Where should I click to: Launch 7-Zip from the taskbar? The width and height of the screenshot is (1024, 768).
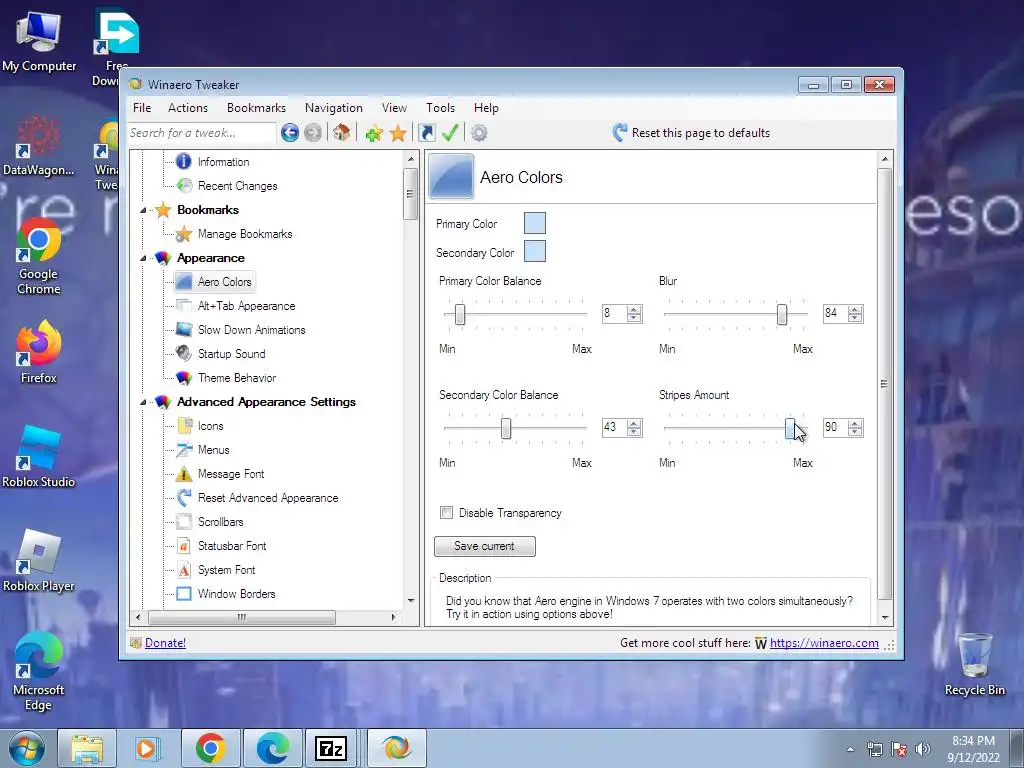[x=331, y=748]
